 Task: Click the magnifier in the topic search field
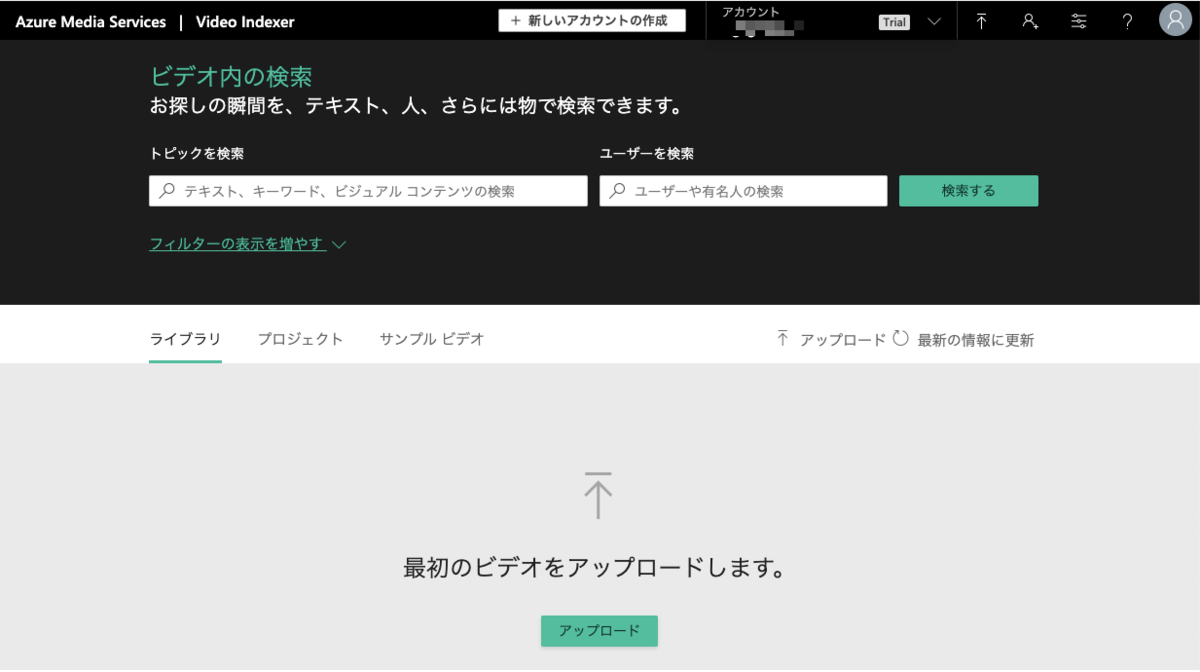pyautogui.click(x=164, y=190)
